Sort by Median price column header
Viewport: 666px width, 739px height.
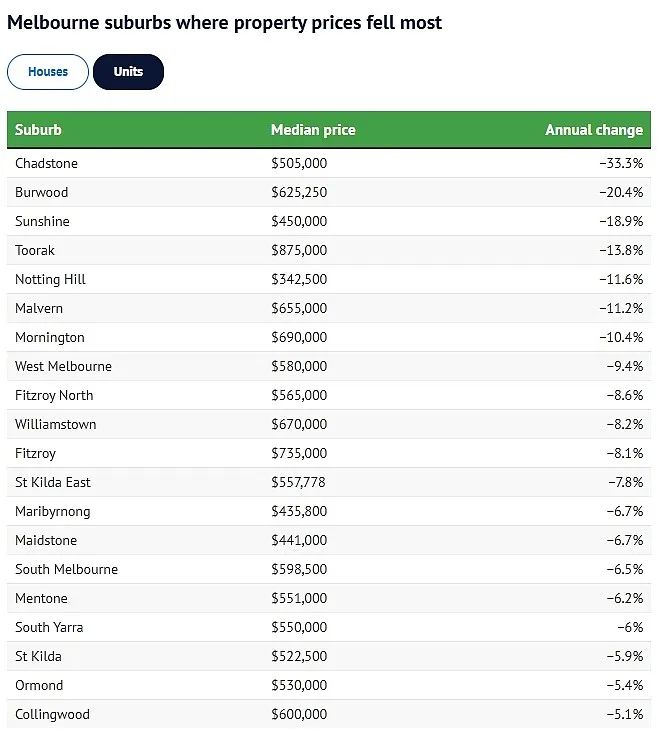[x=313, y=130]
